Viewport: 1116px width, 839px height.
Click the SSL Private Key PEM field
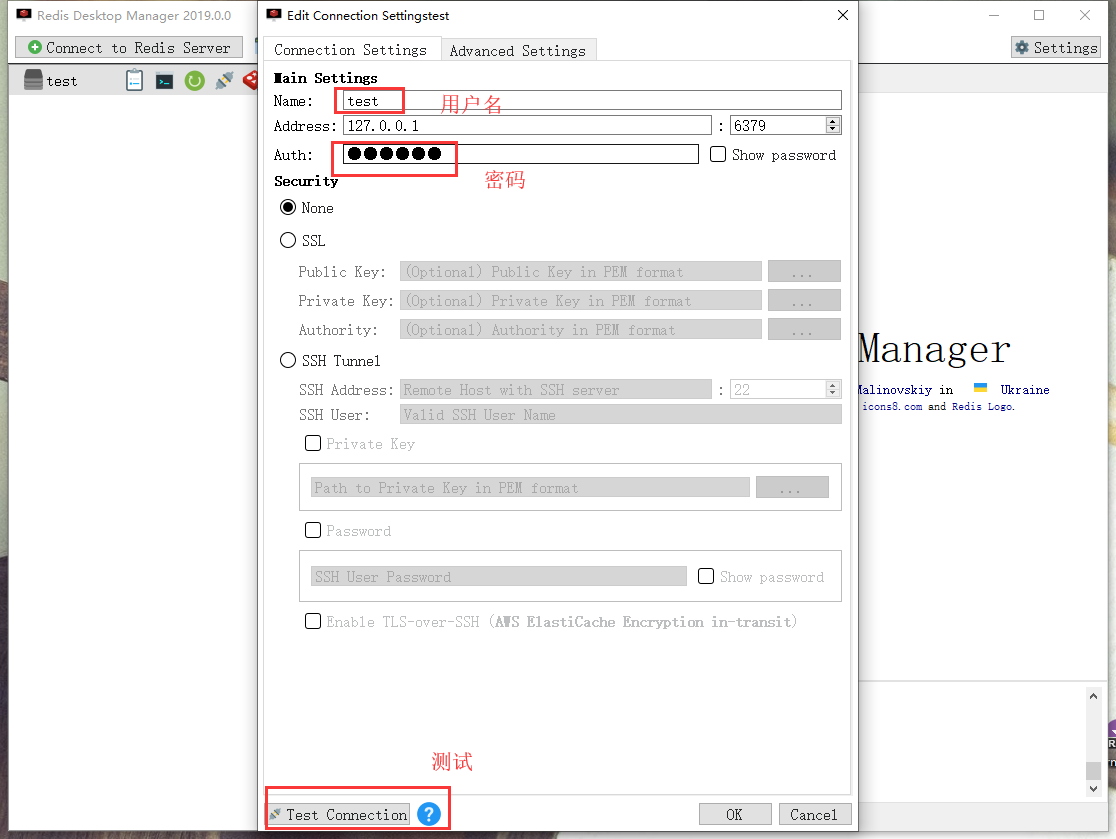tap(581, 300)
